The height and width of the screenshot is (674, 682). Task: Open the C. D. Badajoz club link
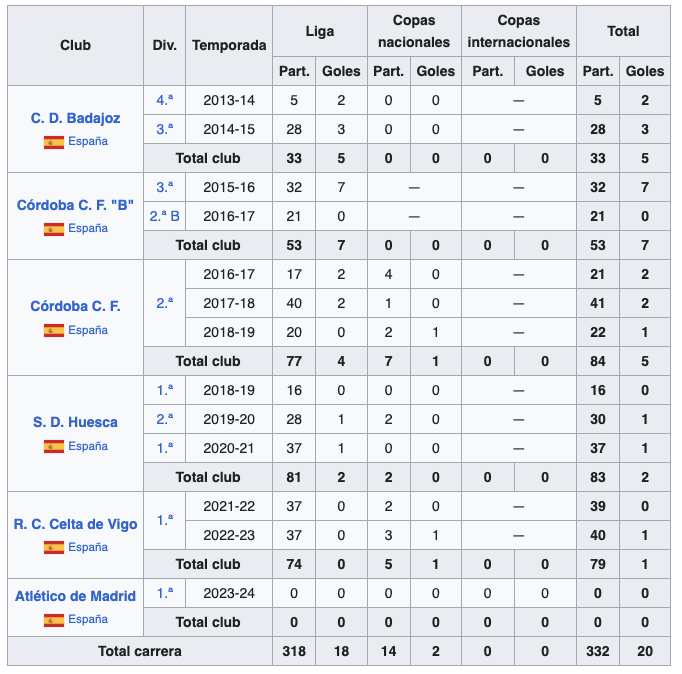tap(75, 118)
